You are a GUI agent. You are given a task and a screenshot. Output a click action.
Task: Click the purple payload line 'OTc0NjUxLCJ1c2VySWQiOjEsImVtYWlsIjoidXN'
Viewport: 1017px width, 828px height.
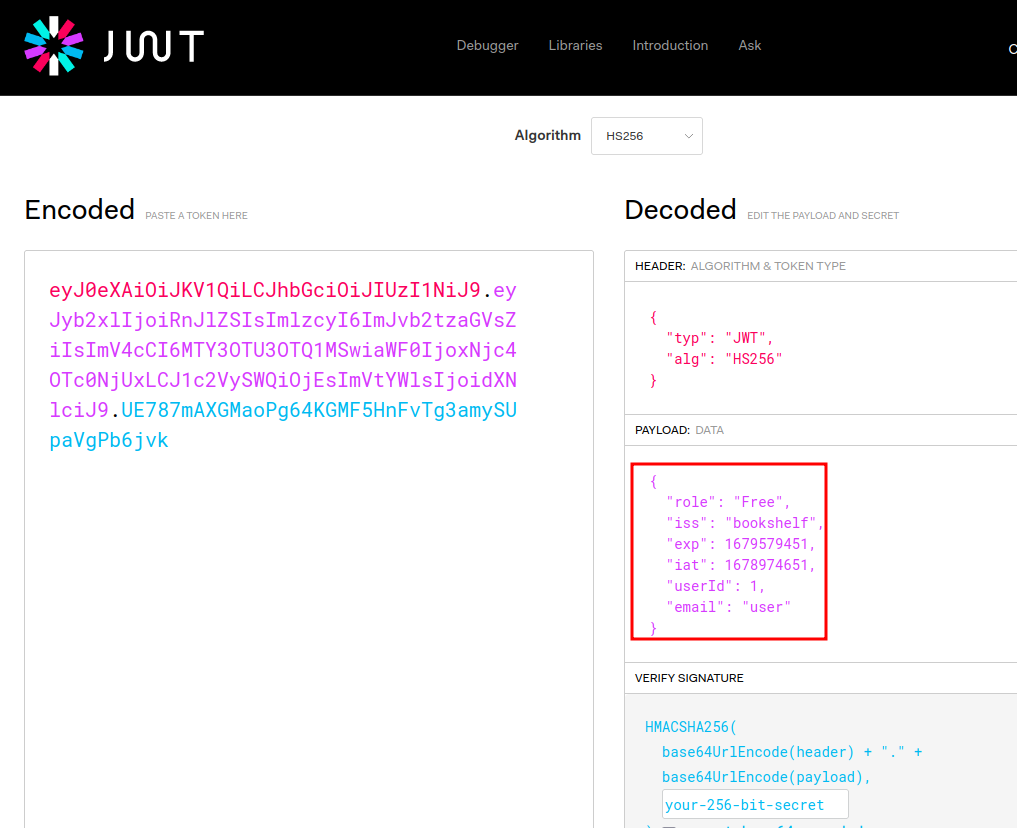tap(283, 380)
